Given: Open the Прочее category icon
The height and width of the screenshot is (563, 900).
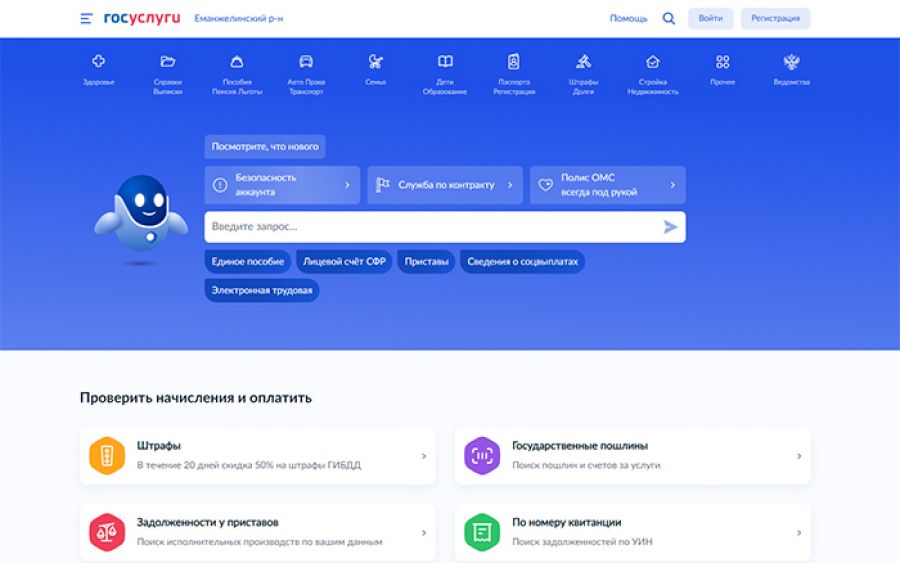Looking at the screenshot, I should point(722,61).
